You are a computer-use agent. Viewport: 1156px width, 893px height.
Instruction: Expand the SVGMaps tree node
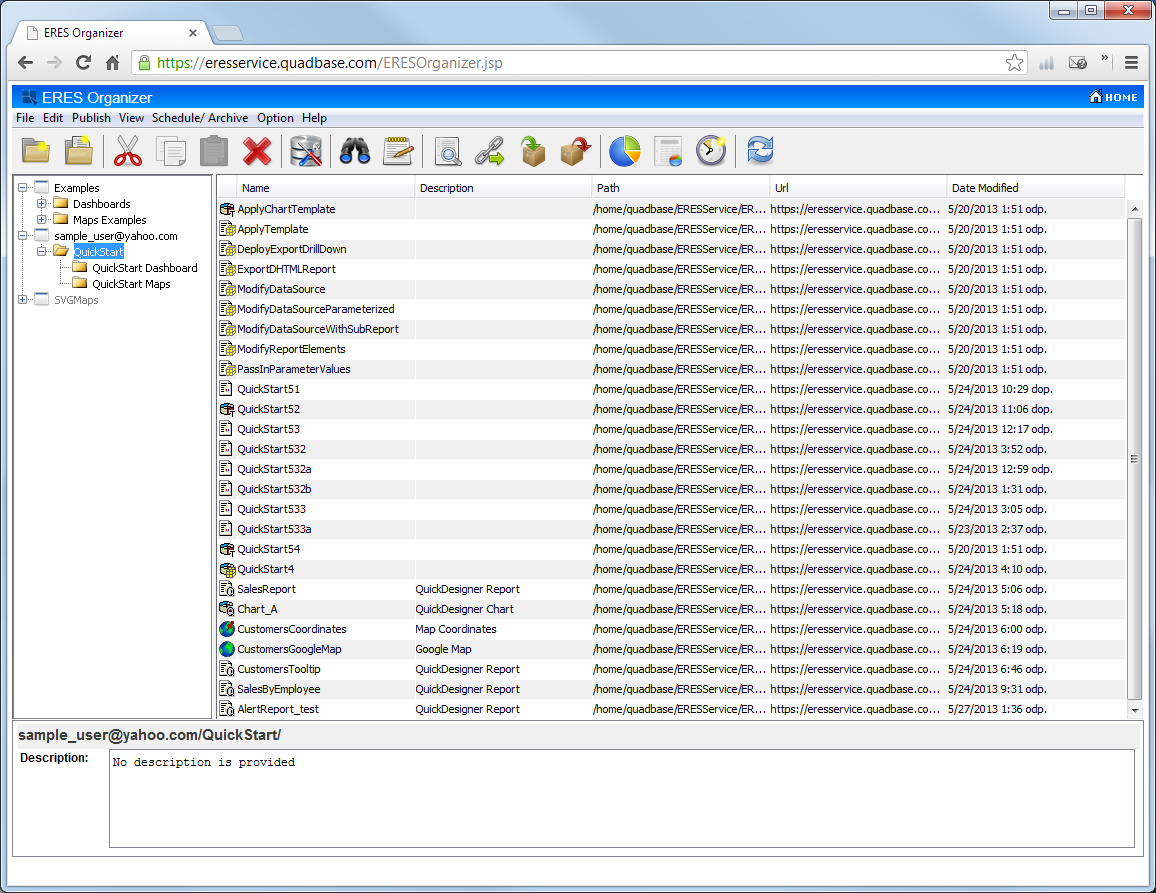click(22, 300)
